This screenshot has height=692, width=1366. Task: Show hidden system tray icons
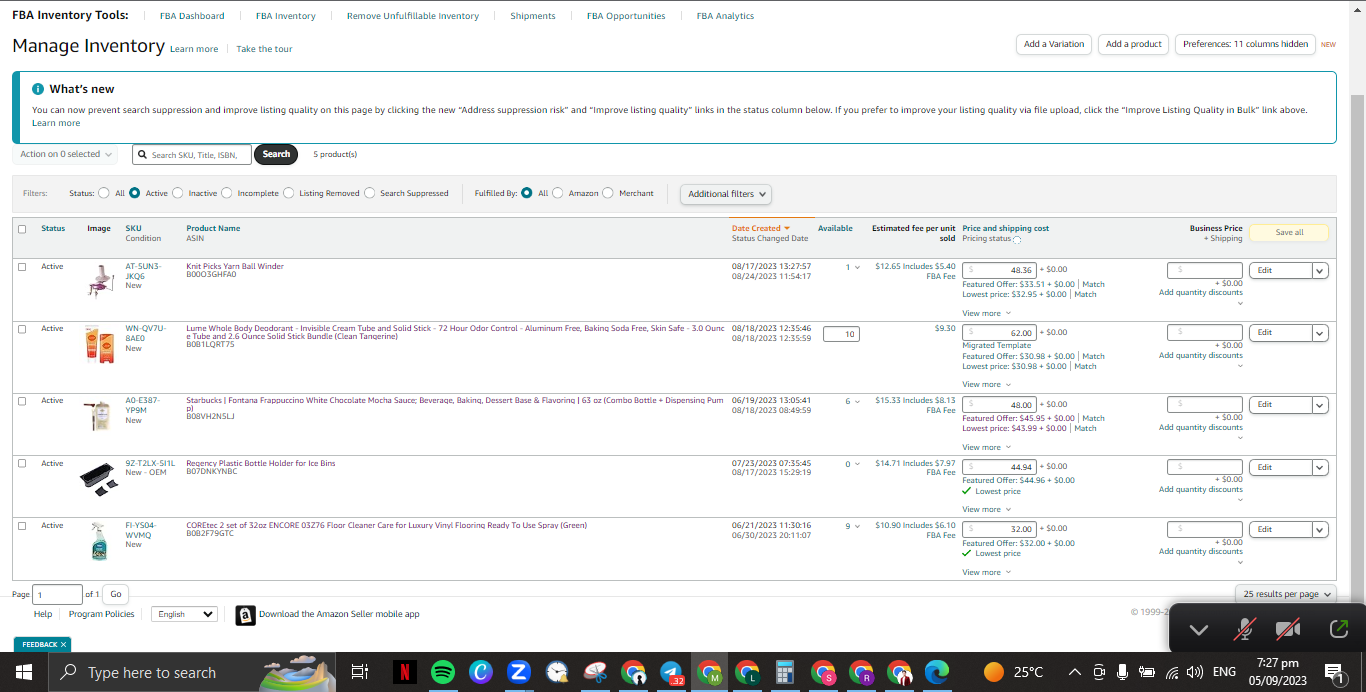1075,672
